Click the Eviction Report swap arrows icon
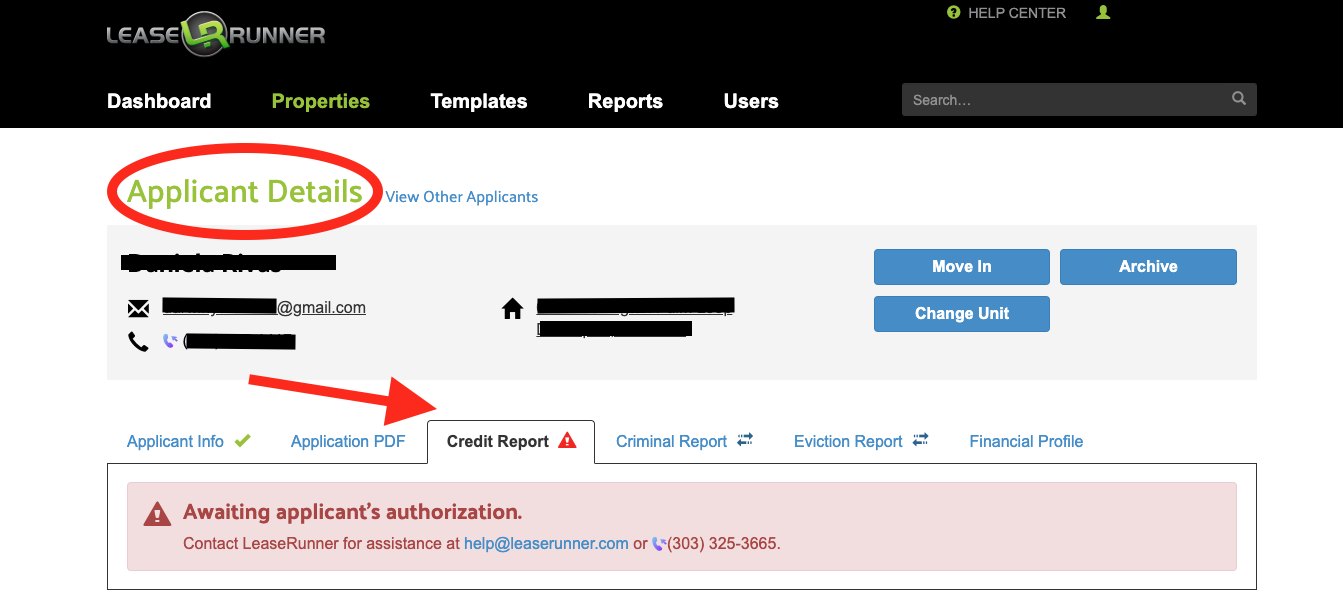Image resolution: width=1343 pixels, height=609 pixels. click(920, 440)
